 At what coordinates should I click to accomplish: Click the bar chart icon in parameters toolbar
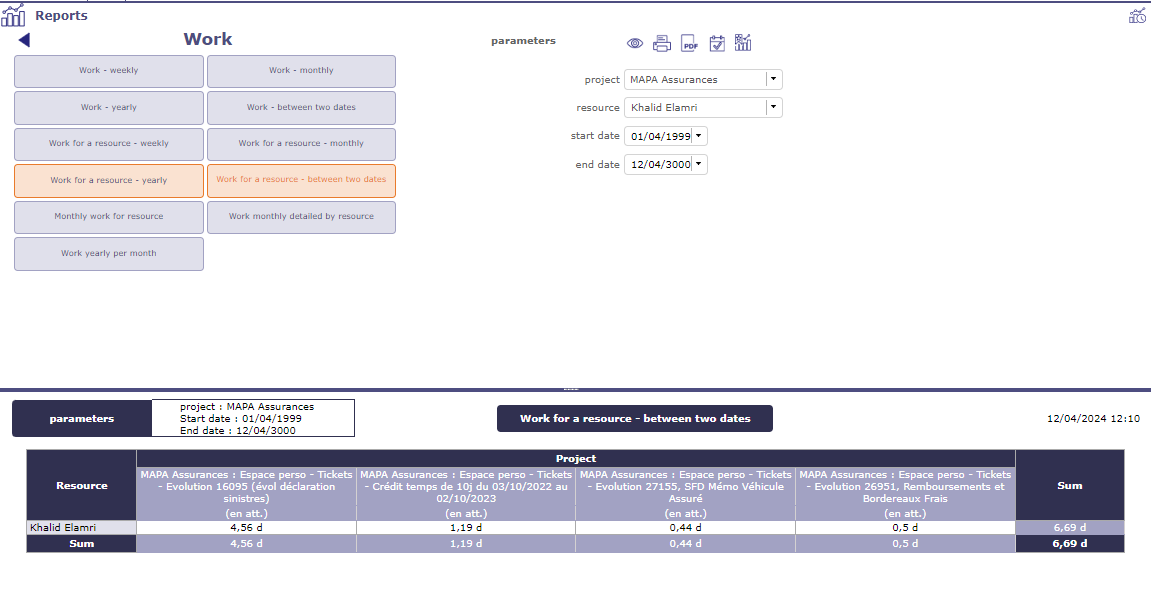pyautogui.click(x=743, y=43)
